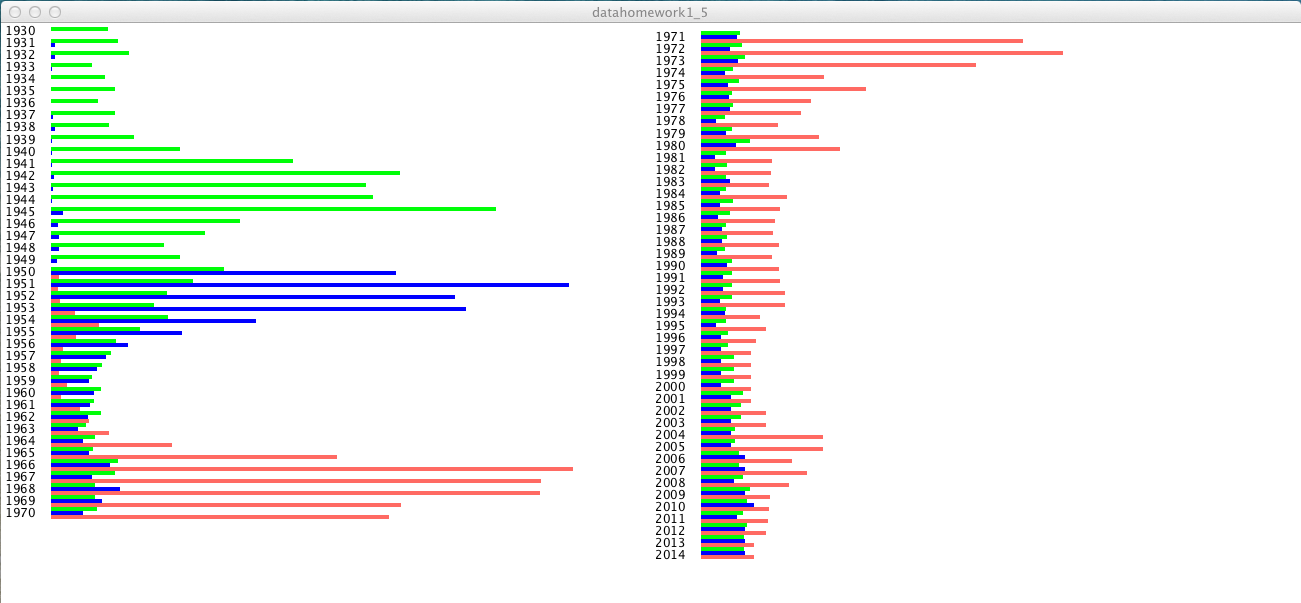Select the 2014 year label
Screen dimensions: 1301x603
tap(670, 555)
